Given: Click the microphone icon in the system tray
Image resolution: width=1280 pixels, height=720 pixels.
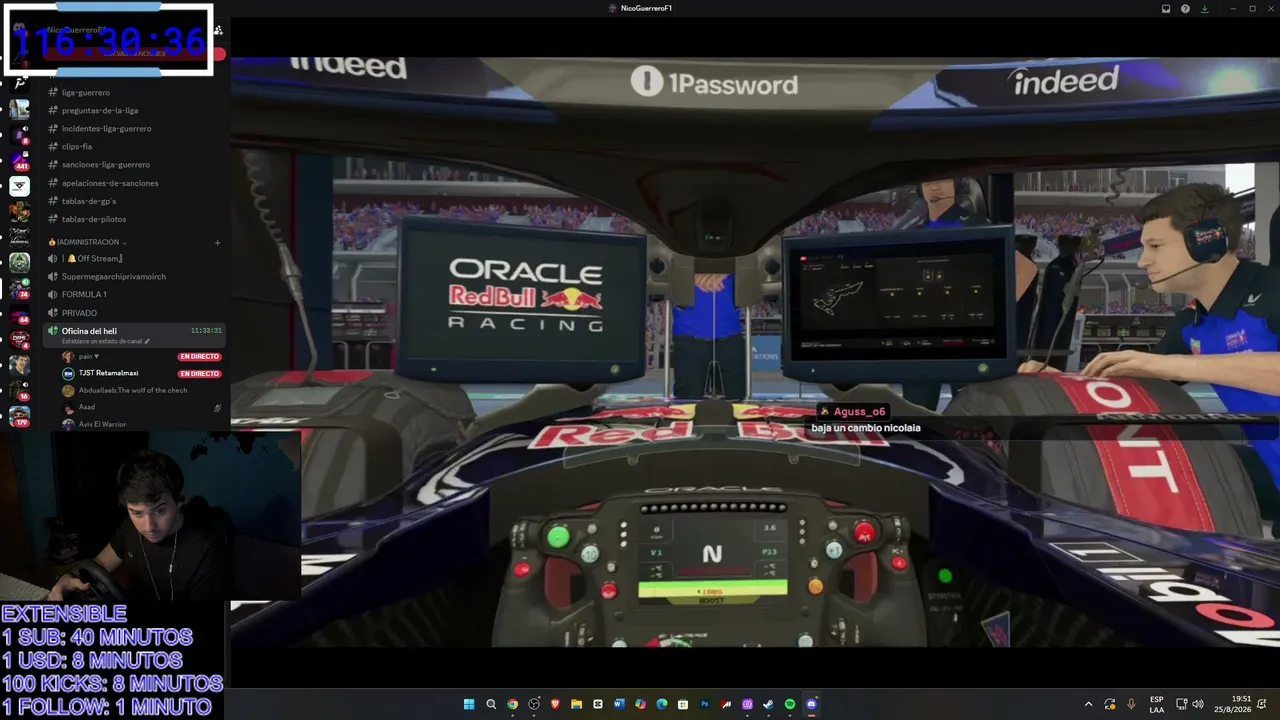Looking at the screenshot, I should click(x=1131, y=704).
